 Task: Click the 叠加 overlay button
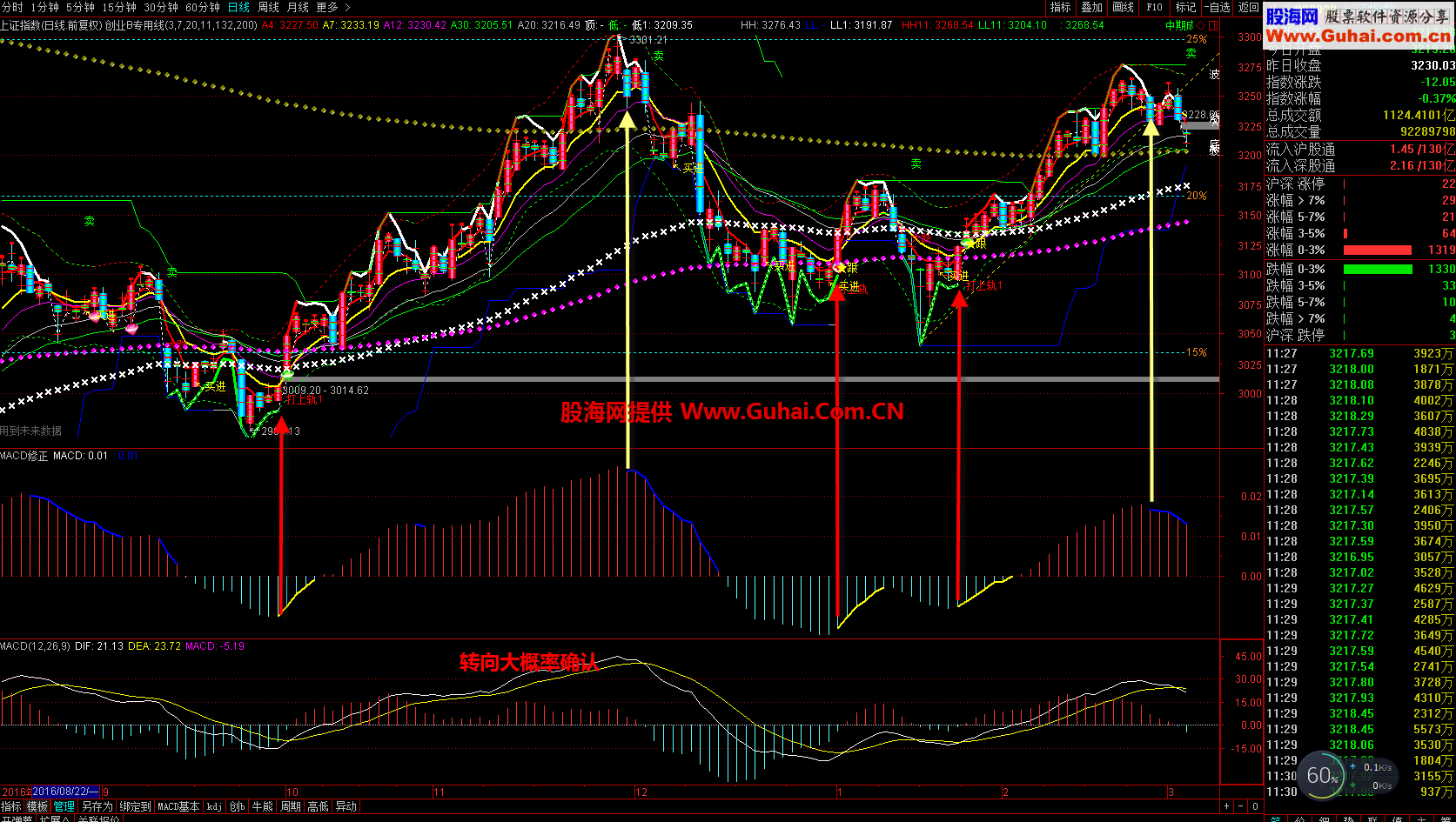point(1091,7)
